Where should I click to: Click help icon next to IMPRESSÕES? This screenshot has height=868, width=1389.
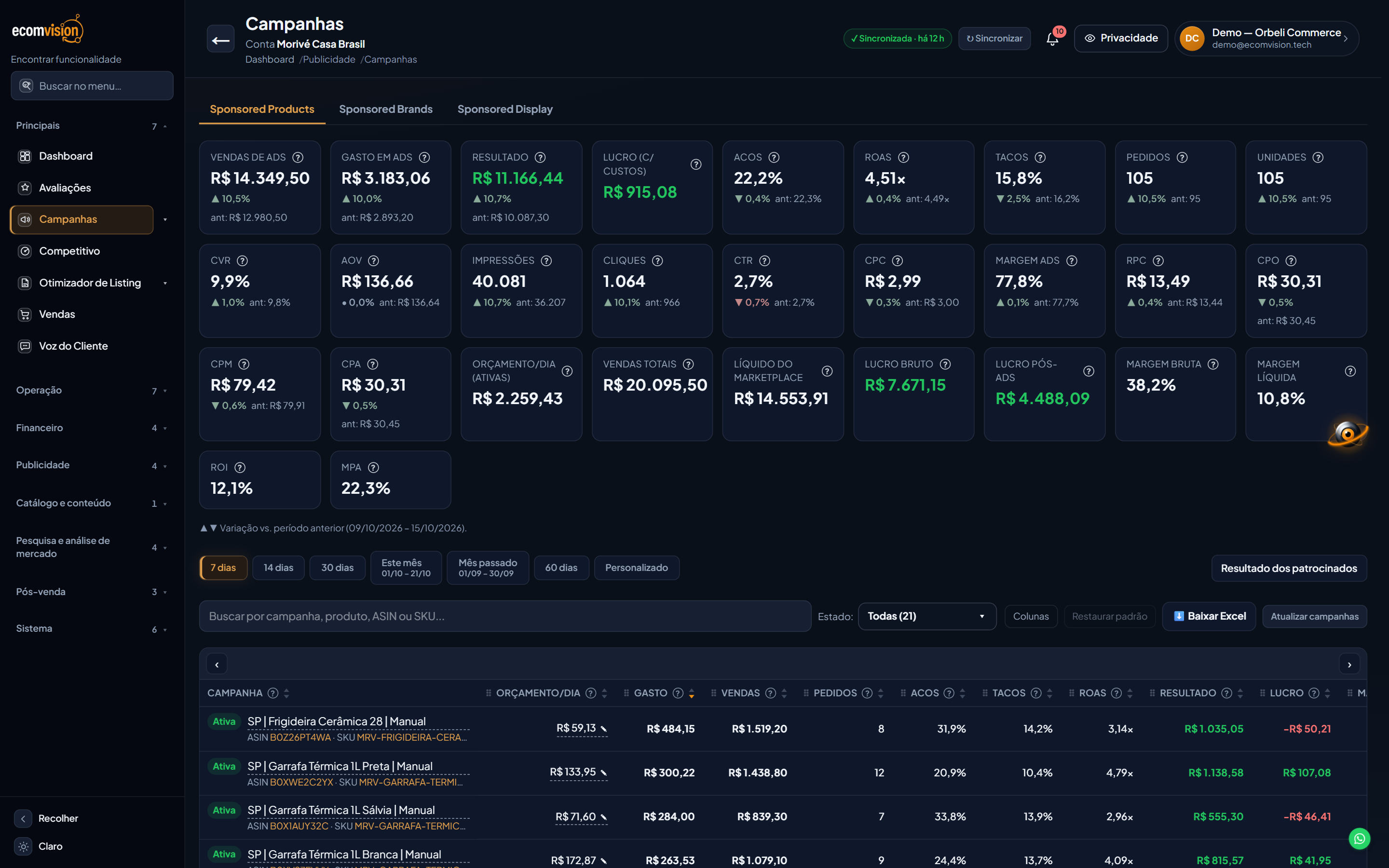(x=546, y=260)
